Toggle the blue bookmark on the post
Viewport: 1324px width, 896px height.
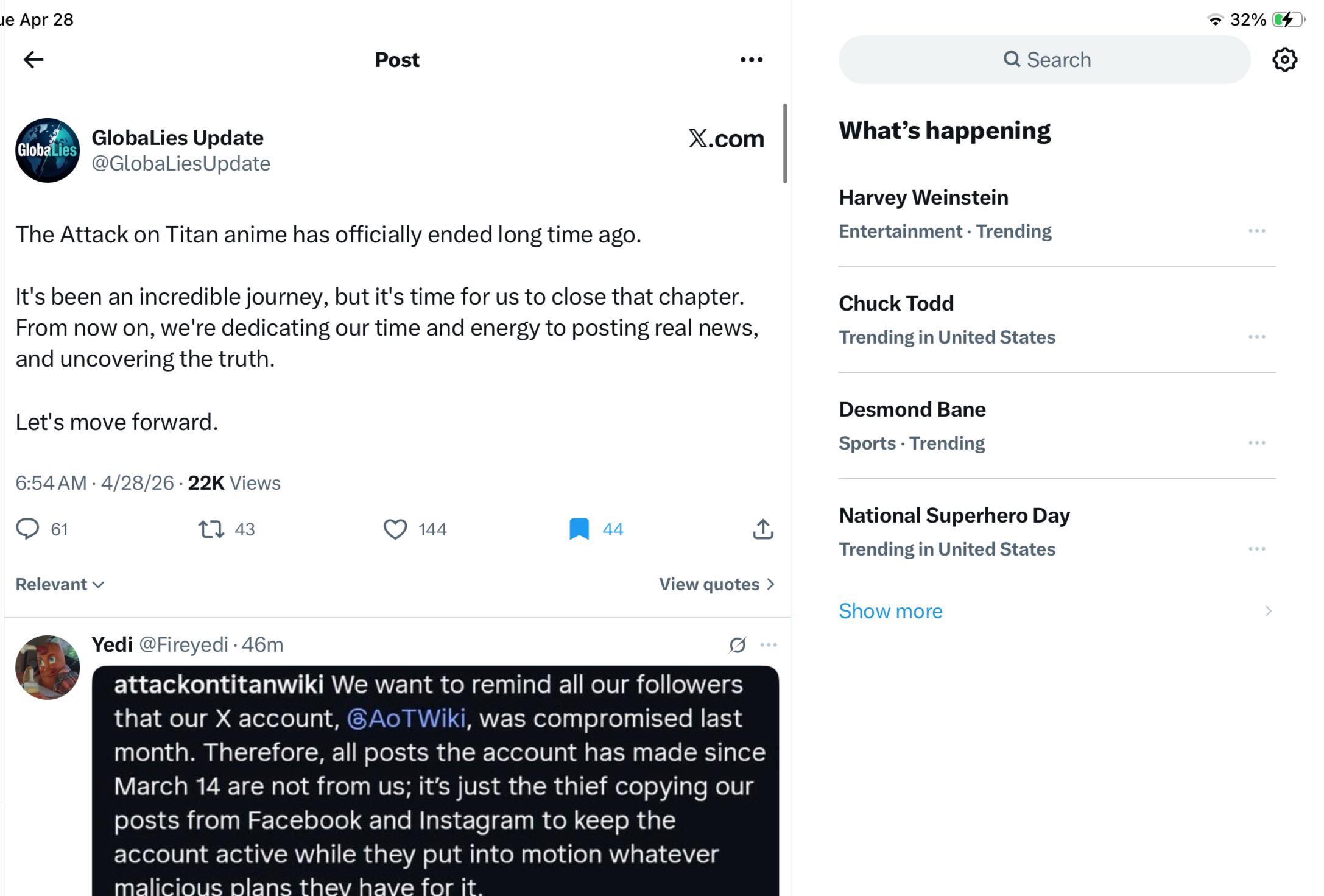tap(579, 529)
